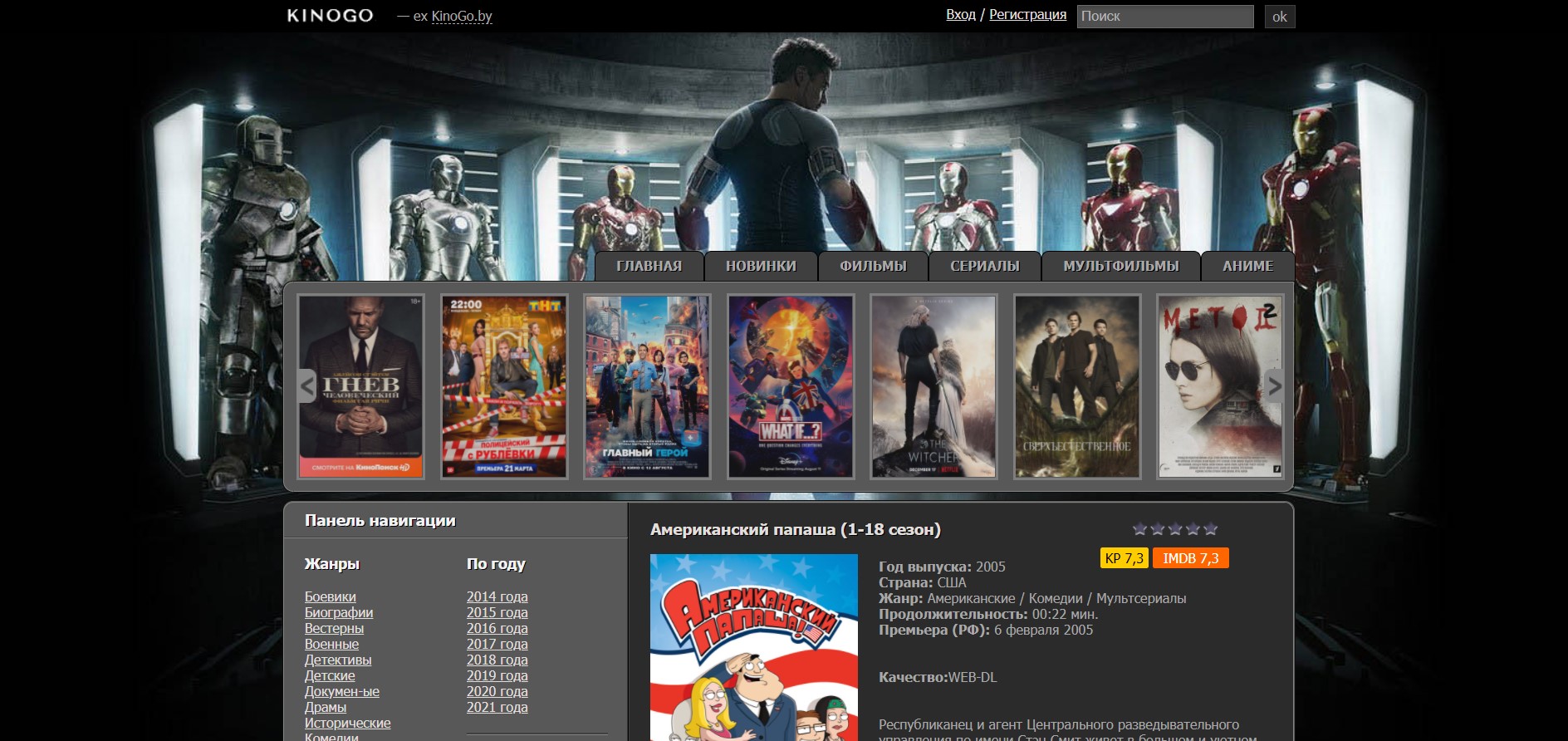Open the Американский папаша (1-18 сезон) title

(x=796, y=529)
